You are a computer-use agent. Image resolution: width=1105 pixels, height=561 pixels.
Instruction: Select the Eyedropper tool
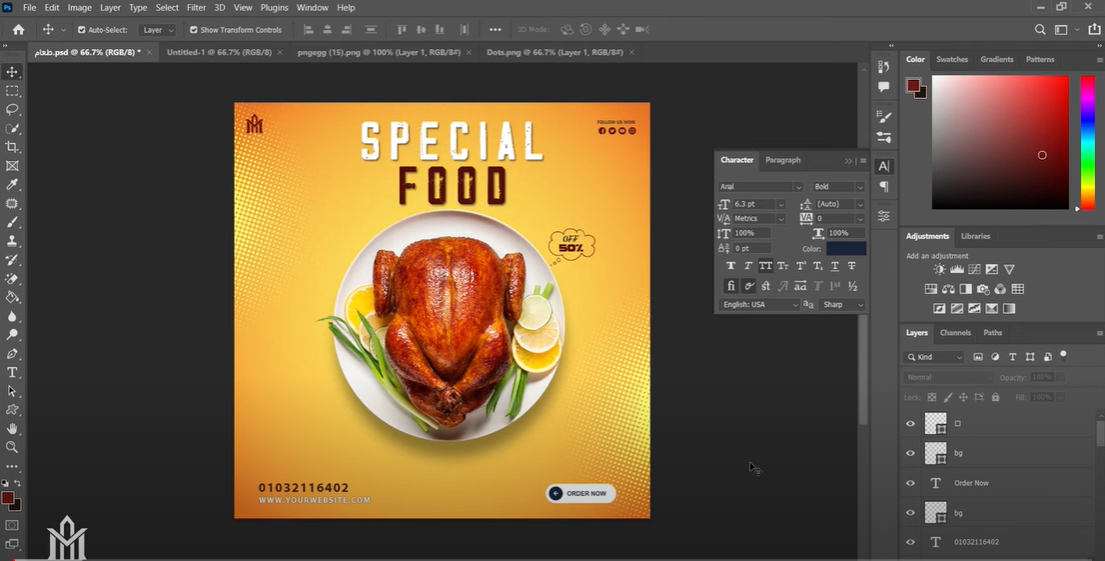click(12, 185)
